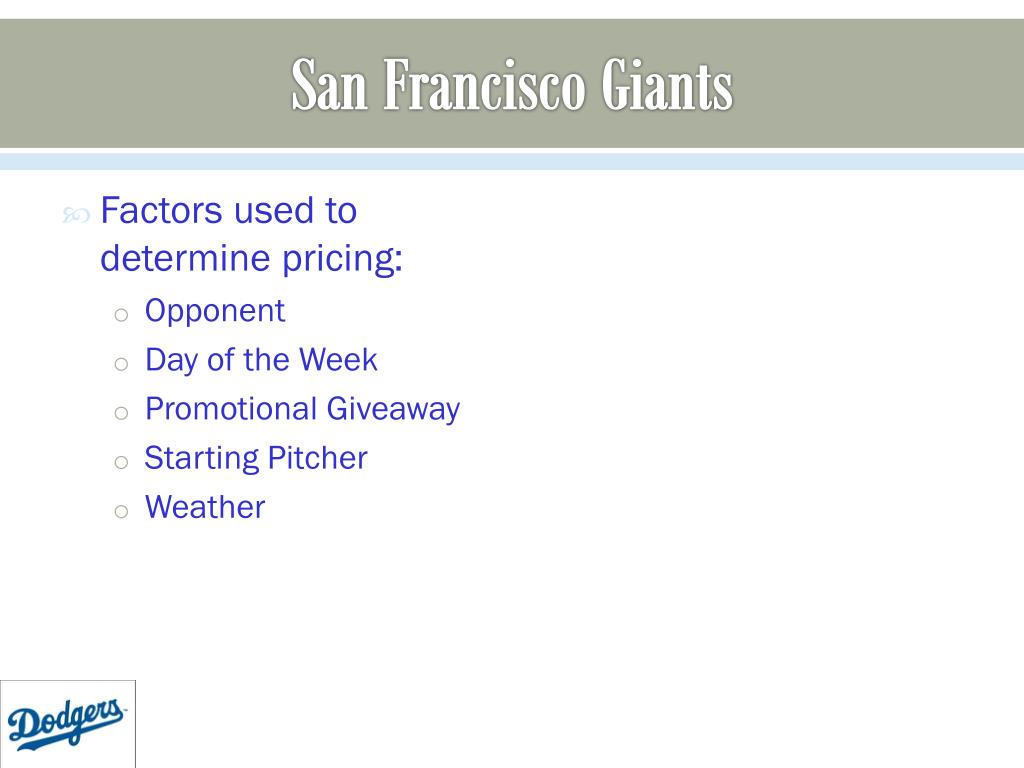Click the circle bullet beside Opponent
This screenshot has height=768, width=1024.
(121, 315)
